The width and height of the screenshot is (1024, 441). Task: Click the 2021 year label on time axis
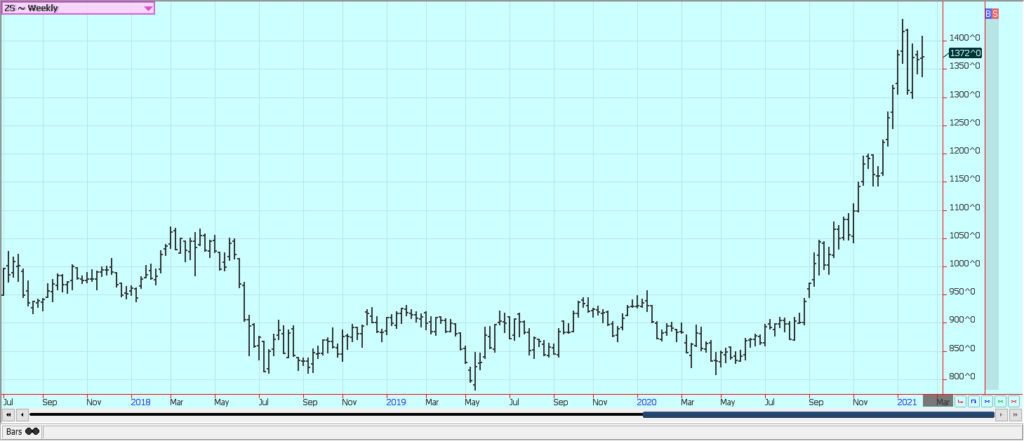pyautogui.click(x=907, y=402)
